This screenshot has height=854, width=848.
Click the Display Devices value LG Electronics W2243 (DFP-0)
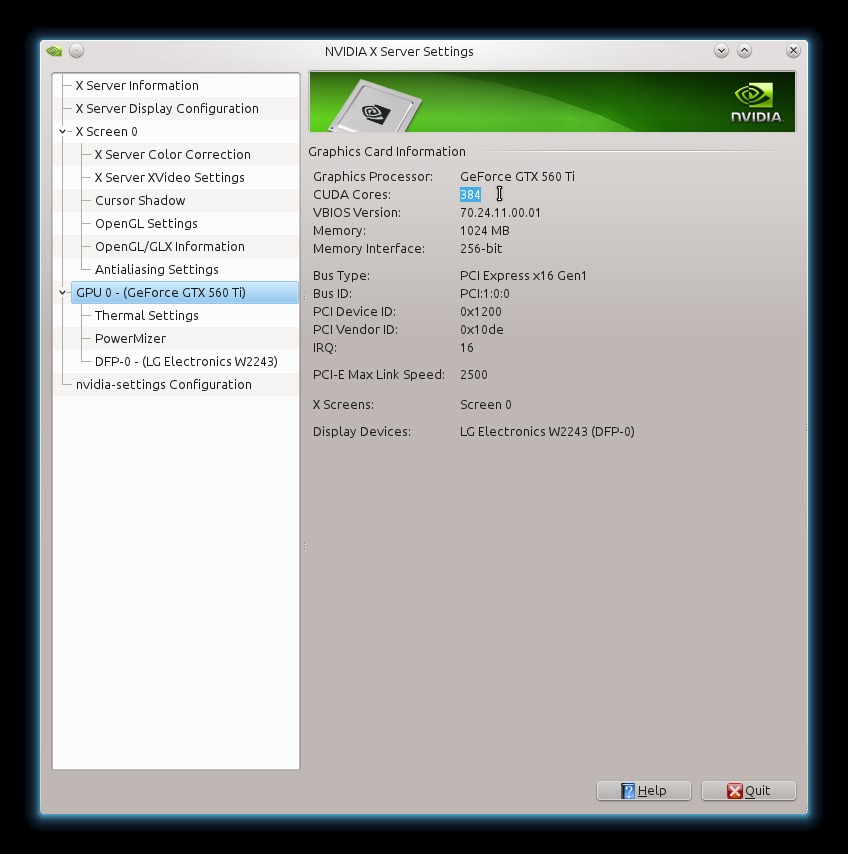coord(547,431)
